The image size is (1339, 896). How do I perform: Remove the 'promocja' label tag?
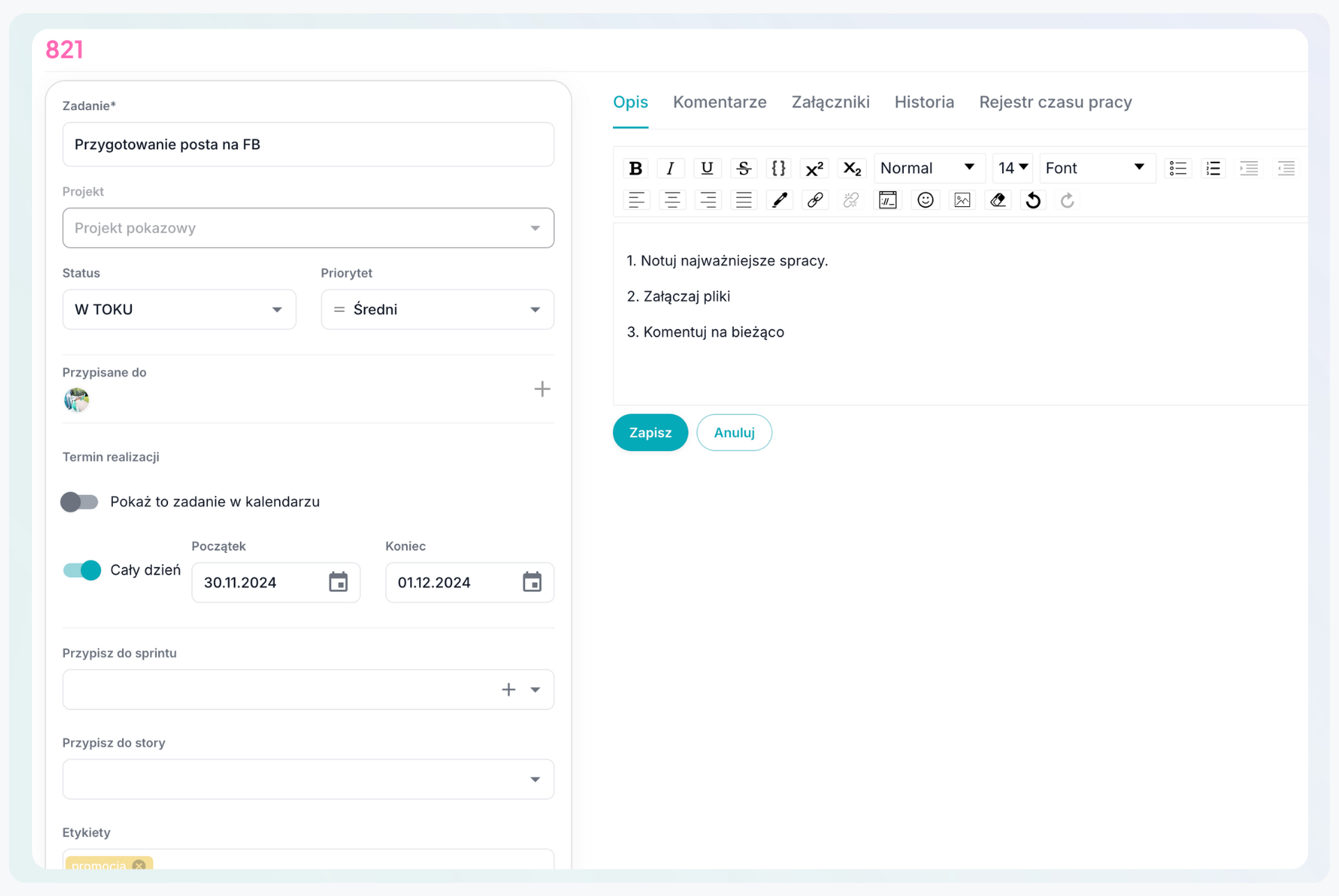click(139, 865)
